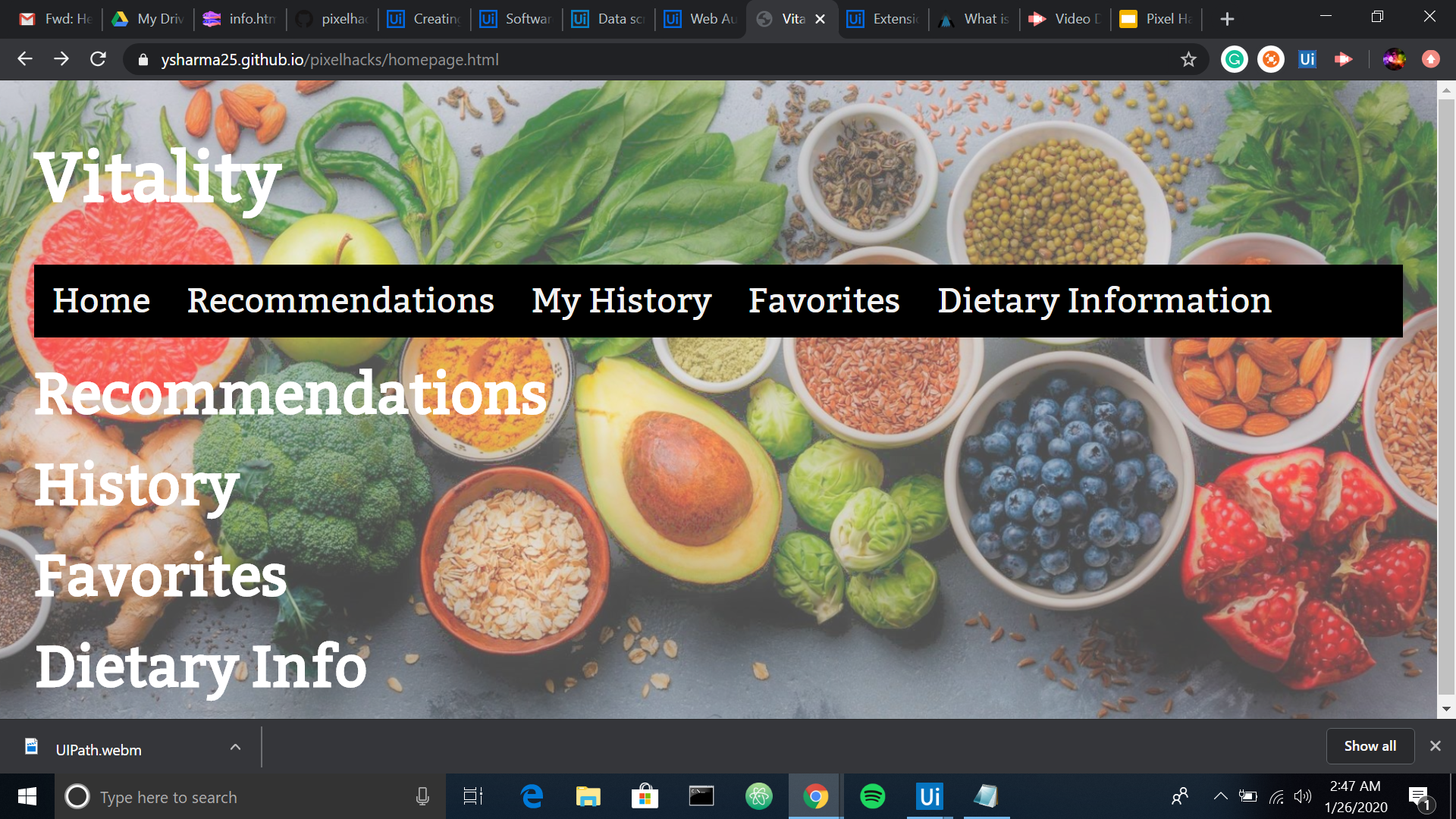Follow the large Favorites heading link
This screenshot has width=1456, height=819.
tap(161, 576)
